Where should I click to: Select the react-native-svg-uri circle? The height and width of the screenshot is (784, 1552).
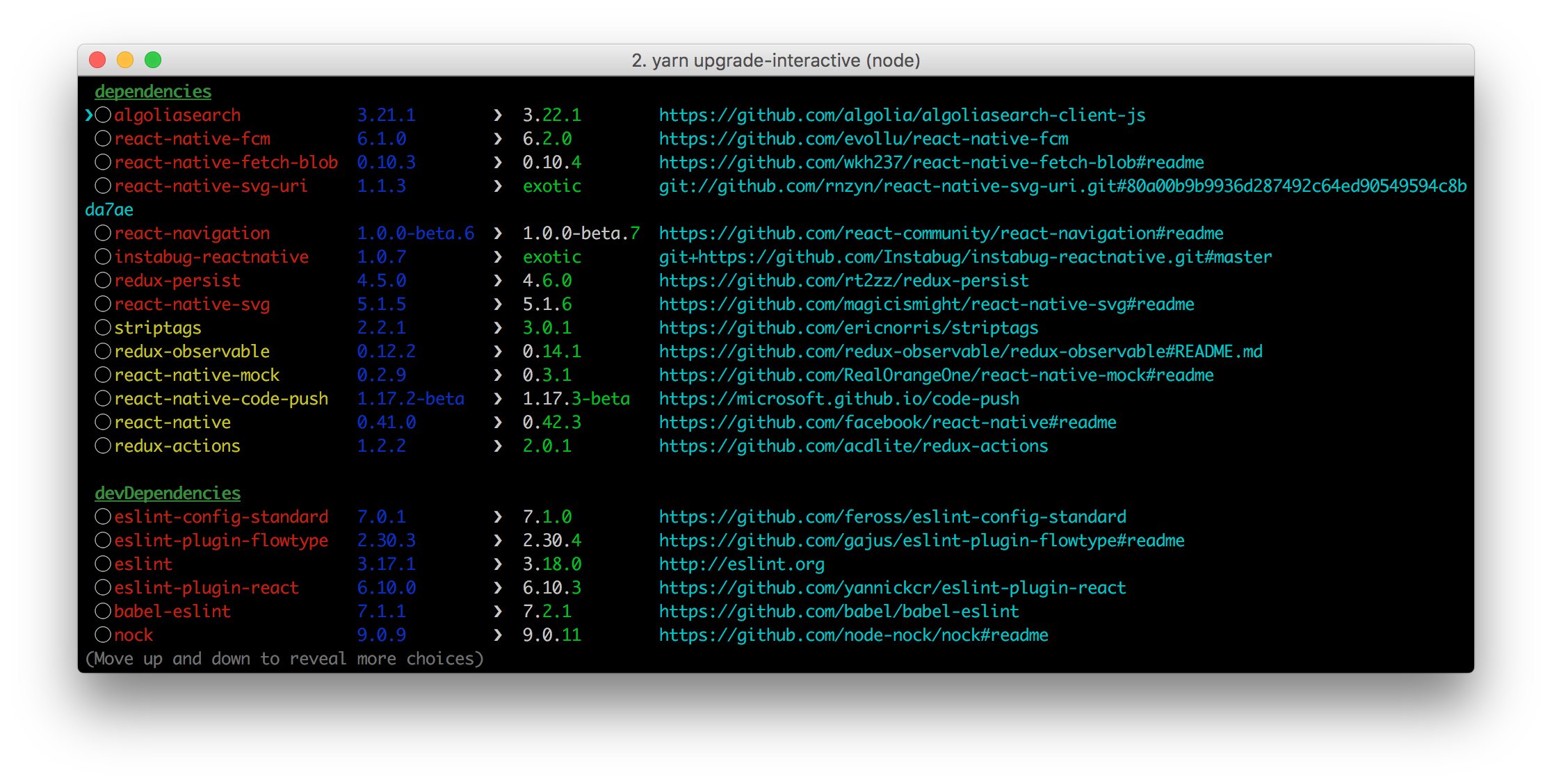click(x=103, y=186)
